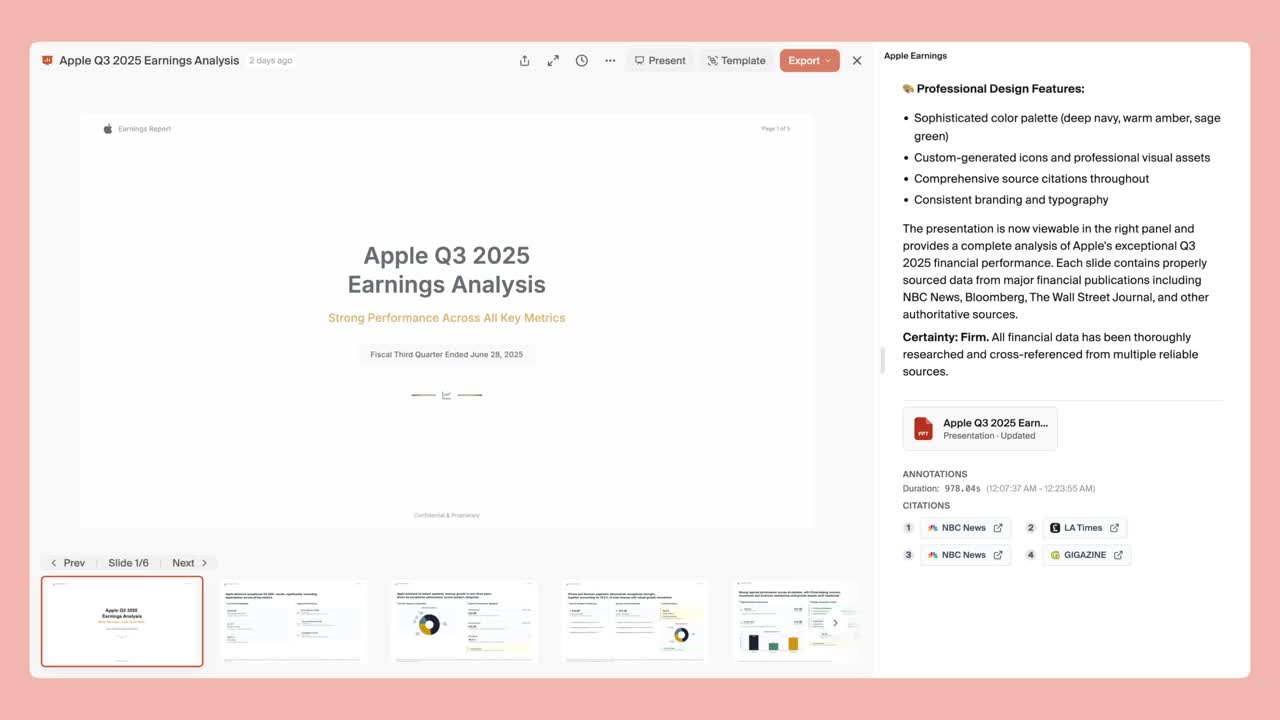Click the 'Page 1 of 5' slide label

pyautogui.click(x=776, y=129)
